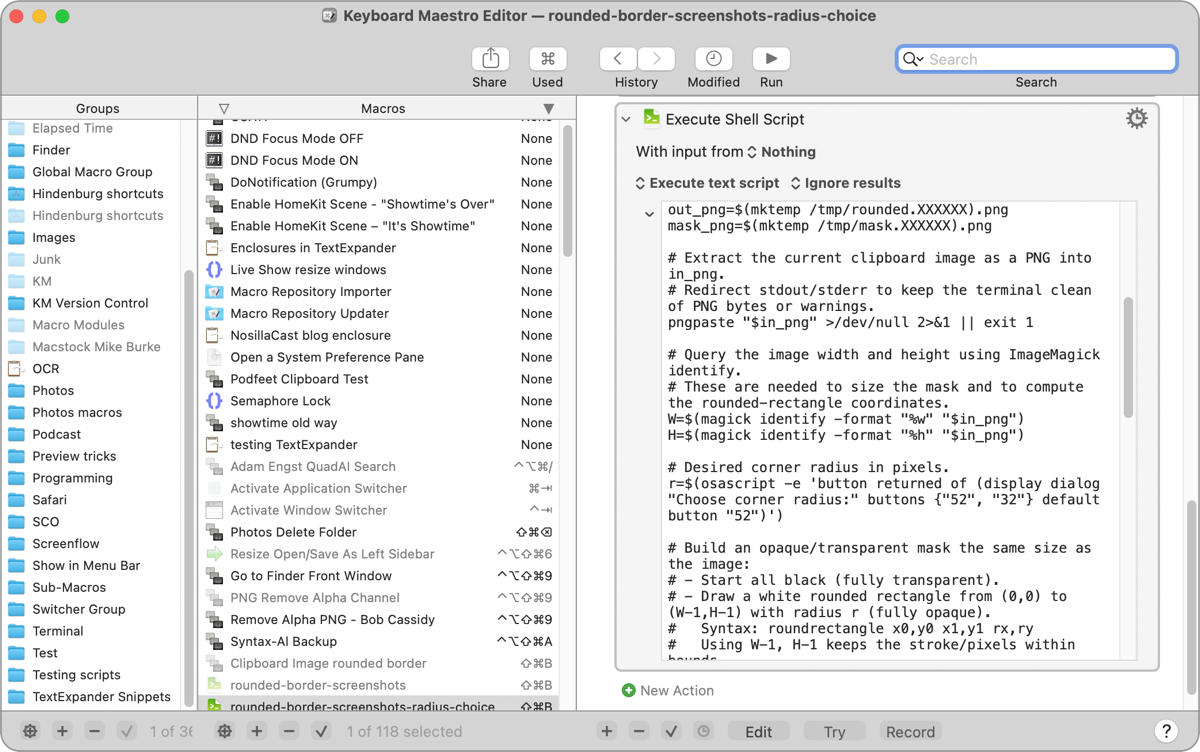1200x752 pixels.
Task: Toggle the macro group enable checkmark
Action: 126,731
